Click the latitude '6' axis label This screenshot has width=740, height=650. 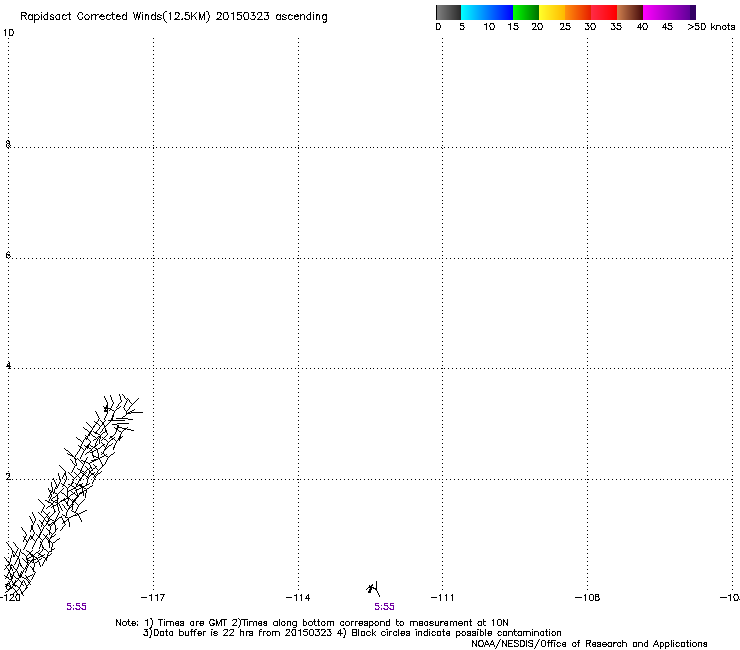[x=8, y=255]
